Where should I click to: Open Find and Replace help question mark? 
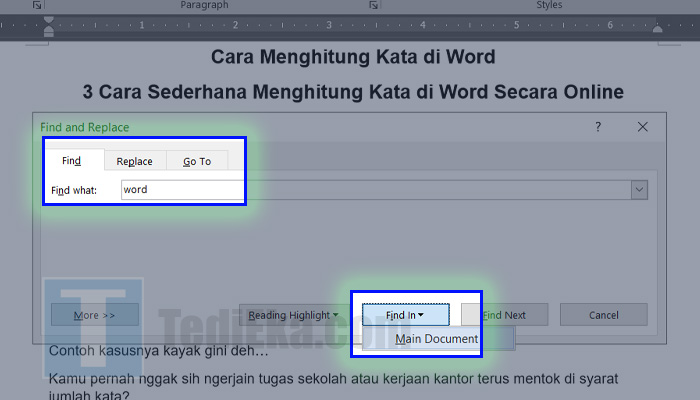(x=598, y=127)
